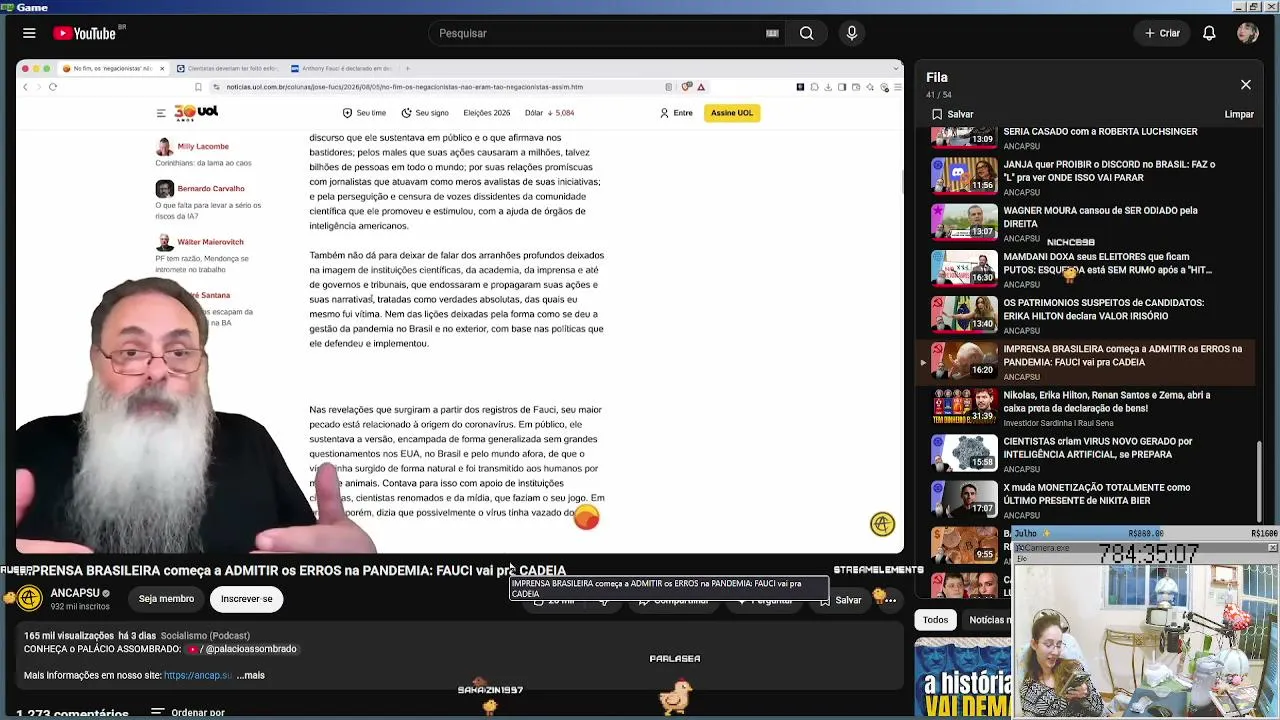
Task: Open Seu time on the UOL page
Action: [x=364, y=113]
